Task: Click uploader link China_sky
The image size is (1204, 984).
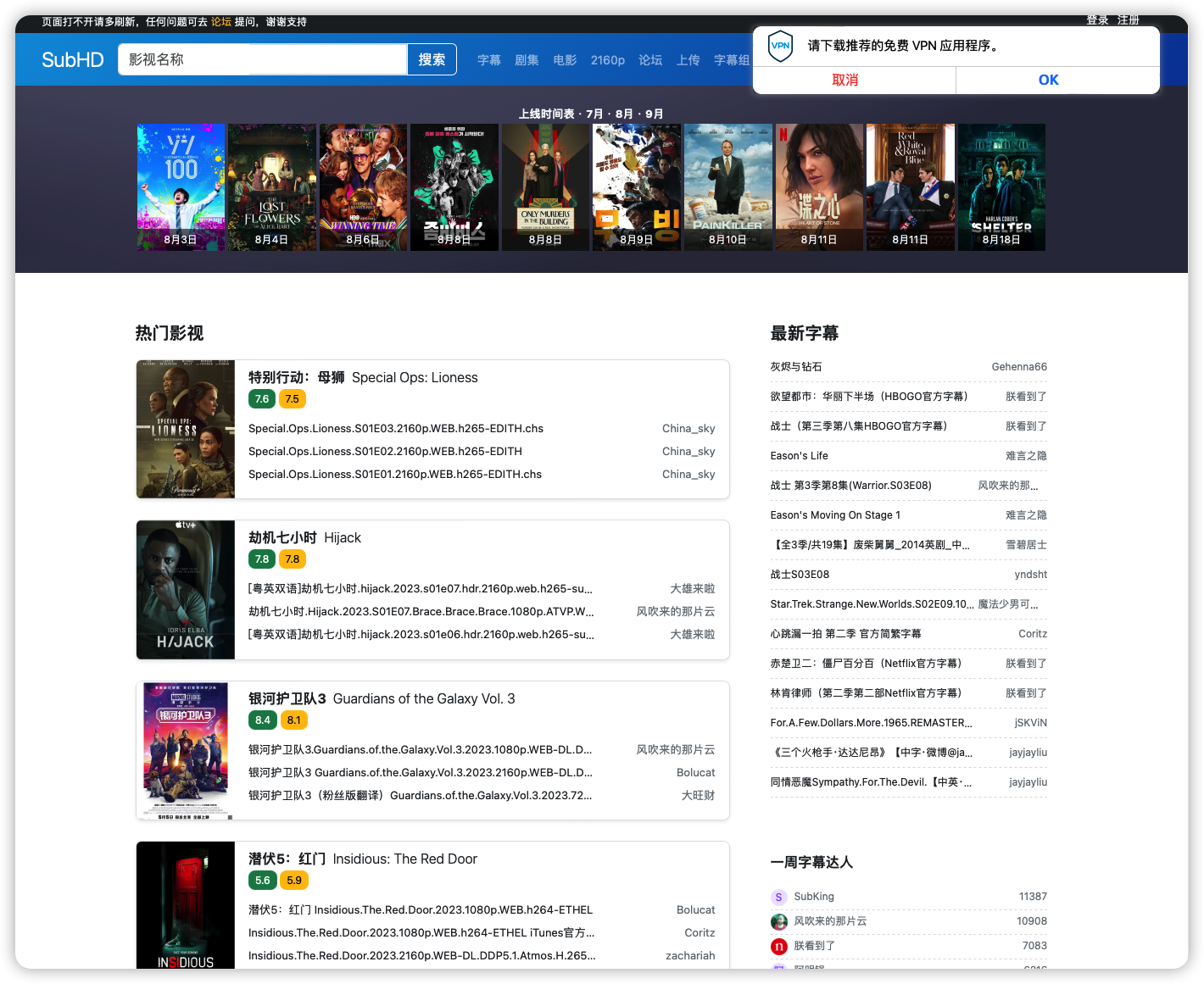Action: tap(688, 428)
